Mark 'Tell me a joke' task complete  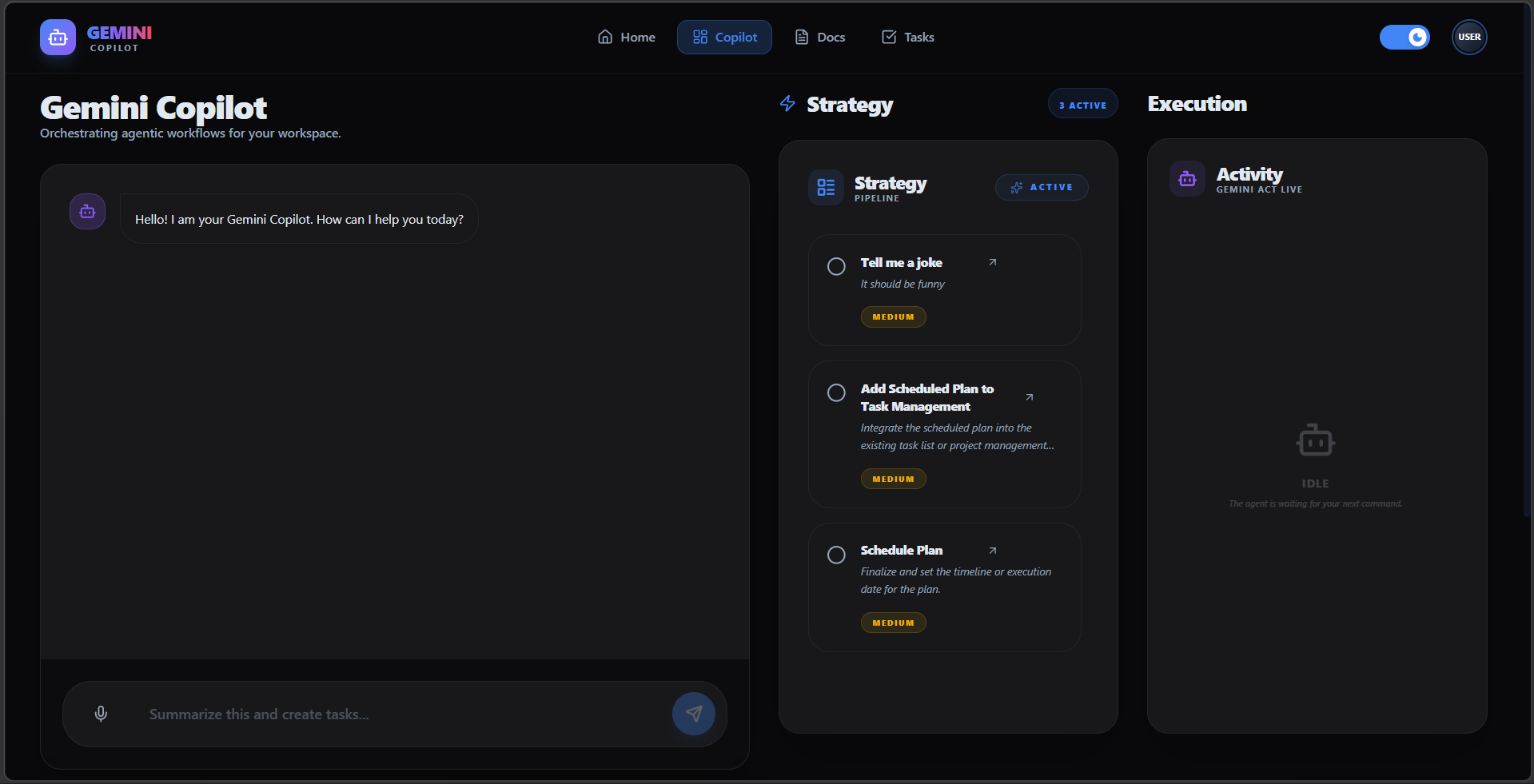[x=836, y=266]
